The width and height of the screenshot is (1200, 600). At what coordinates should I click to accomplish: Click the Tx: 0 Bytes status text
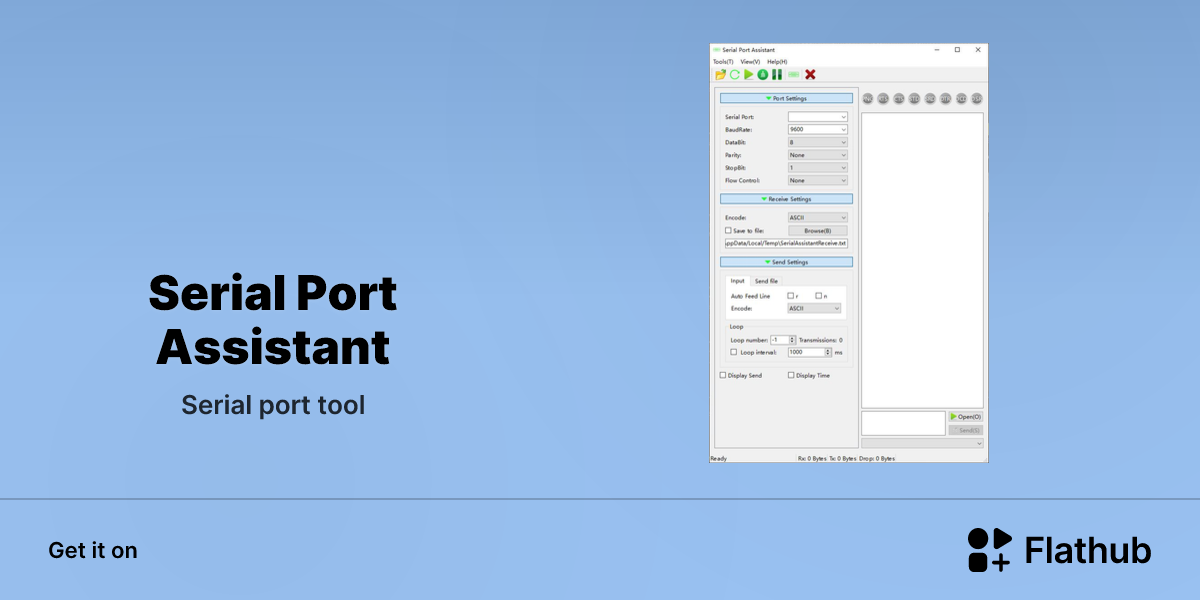843,458
